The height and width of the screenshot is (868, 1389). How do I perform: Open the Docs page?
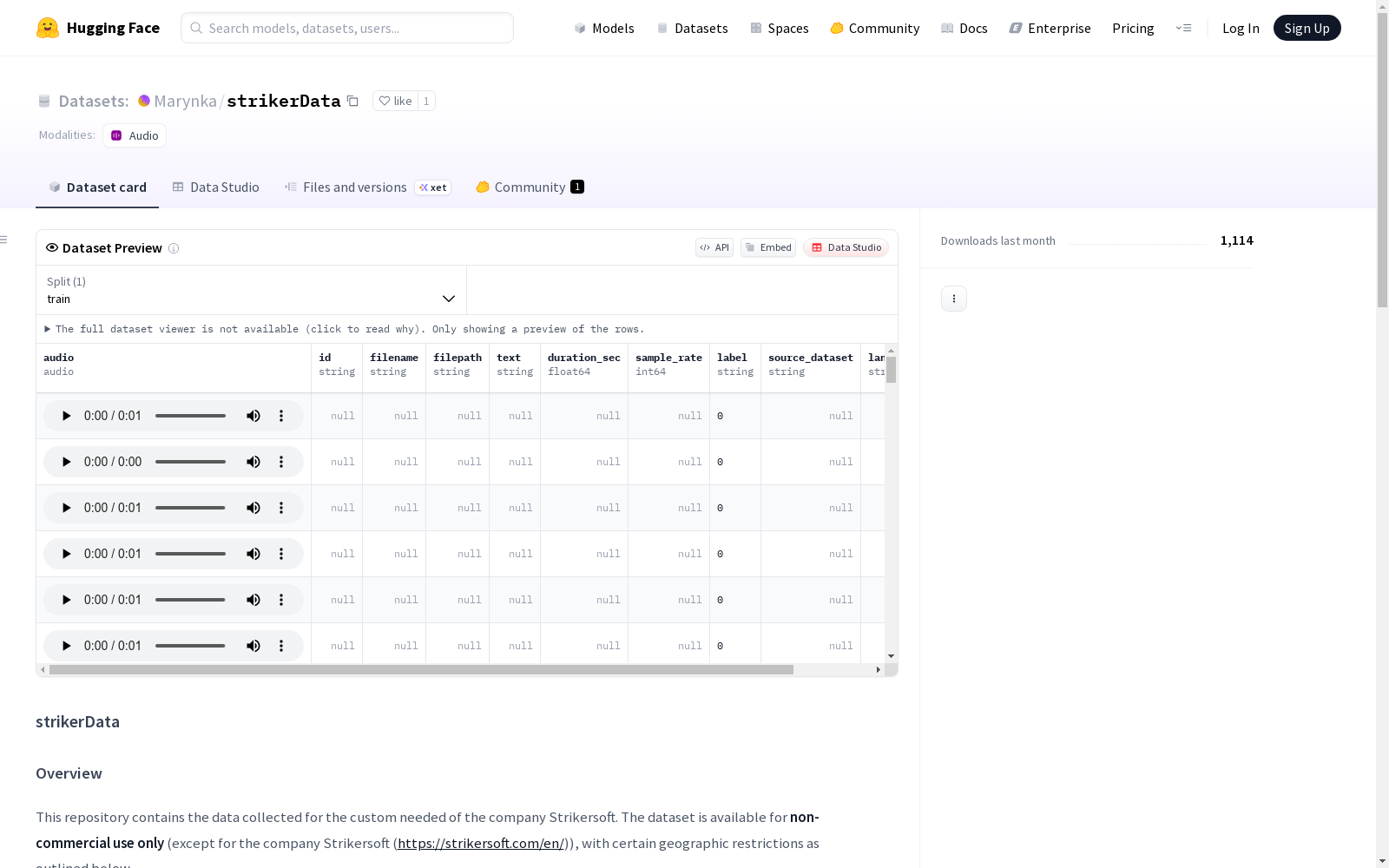click(x=964, y=28)
